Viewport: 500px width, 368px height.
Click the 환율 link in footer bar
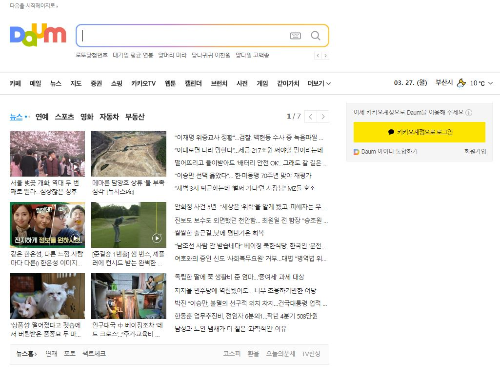pos(253,354)
